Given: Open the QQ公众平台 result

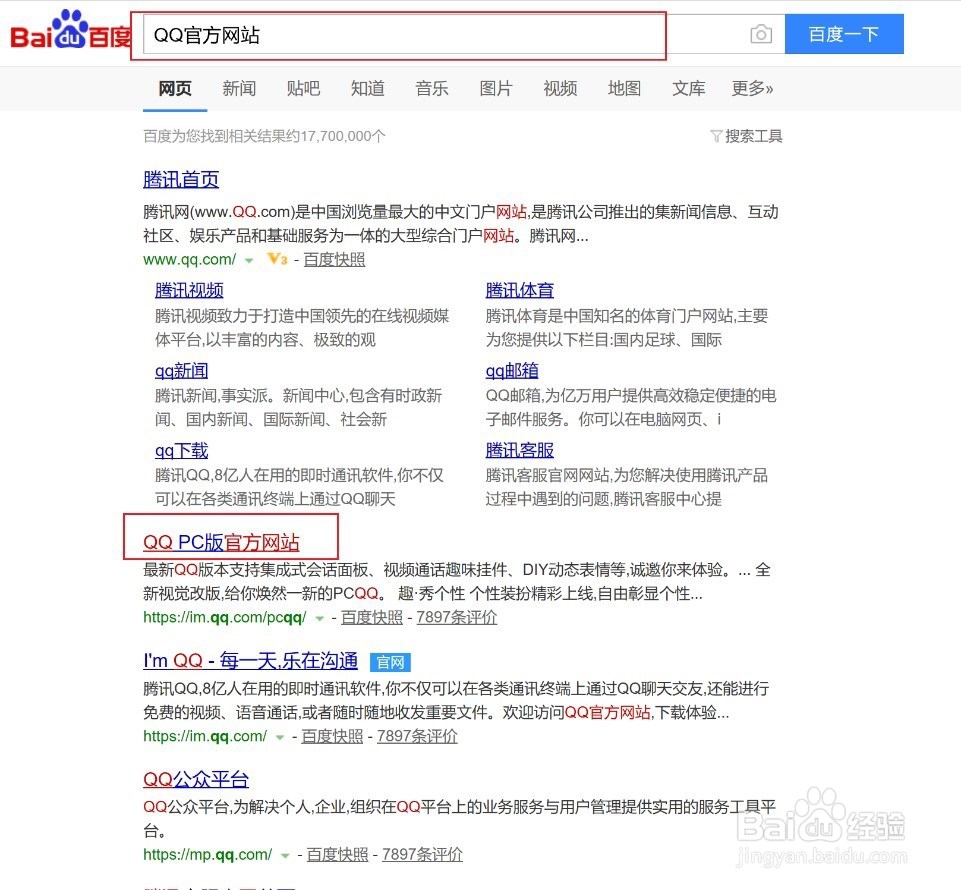Looking at the screenshot, I should coord(196,780).
